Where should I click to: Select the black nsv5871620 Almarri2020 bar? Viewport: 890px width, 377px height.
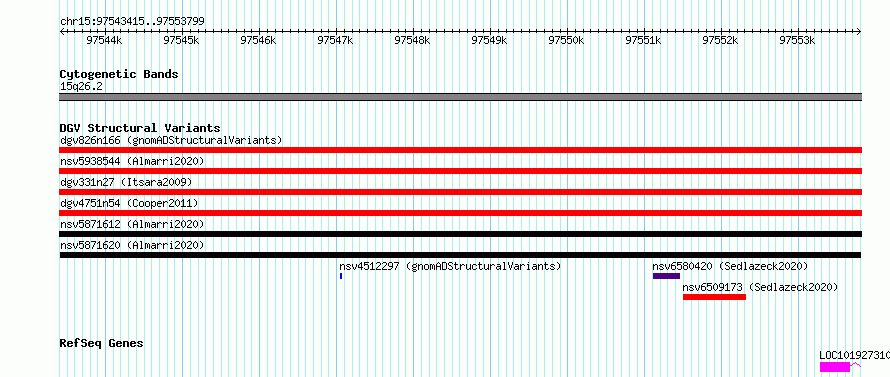click(460, 255)
